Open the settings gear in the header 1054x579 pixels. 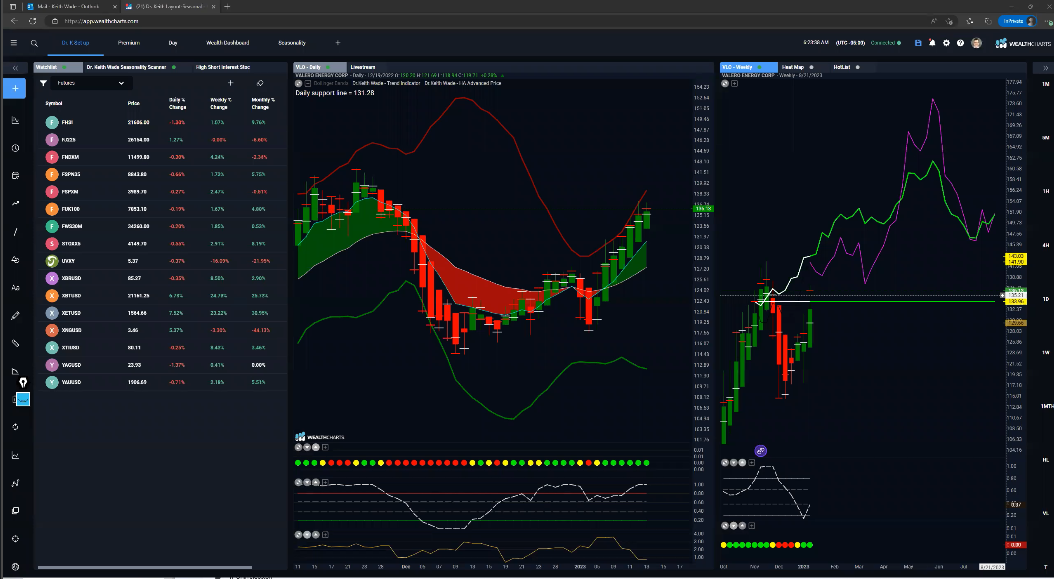(946, 43)
